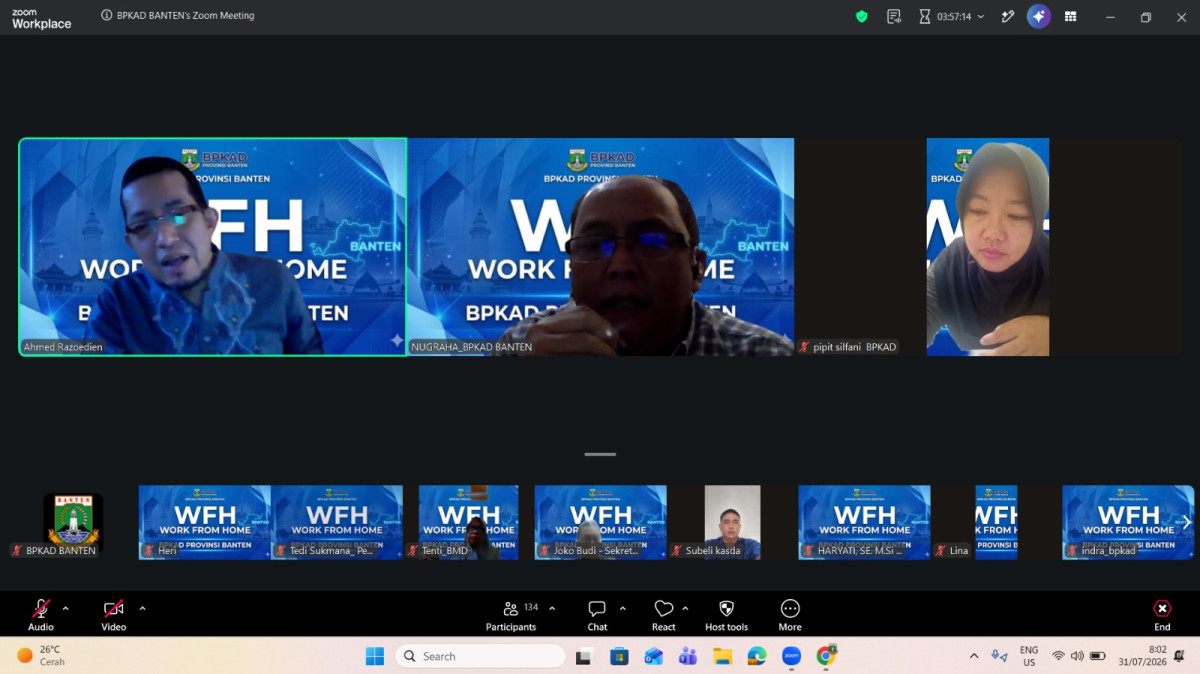Open Microsoft Store from the taskbar

[x=619, y=656]
